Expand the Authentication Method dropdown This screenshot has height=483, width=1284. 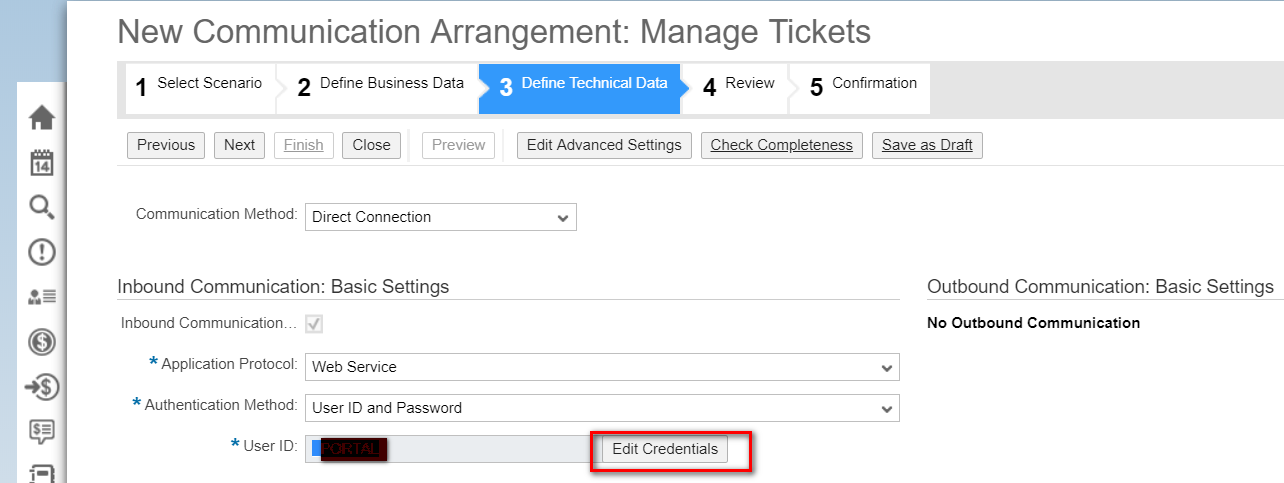tap(601, 408)
